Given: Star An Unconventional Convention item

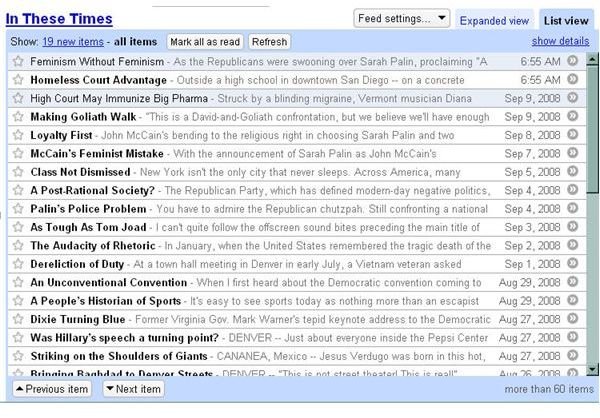Looking at the screenshot, I should coord(18,282).
